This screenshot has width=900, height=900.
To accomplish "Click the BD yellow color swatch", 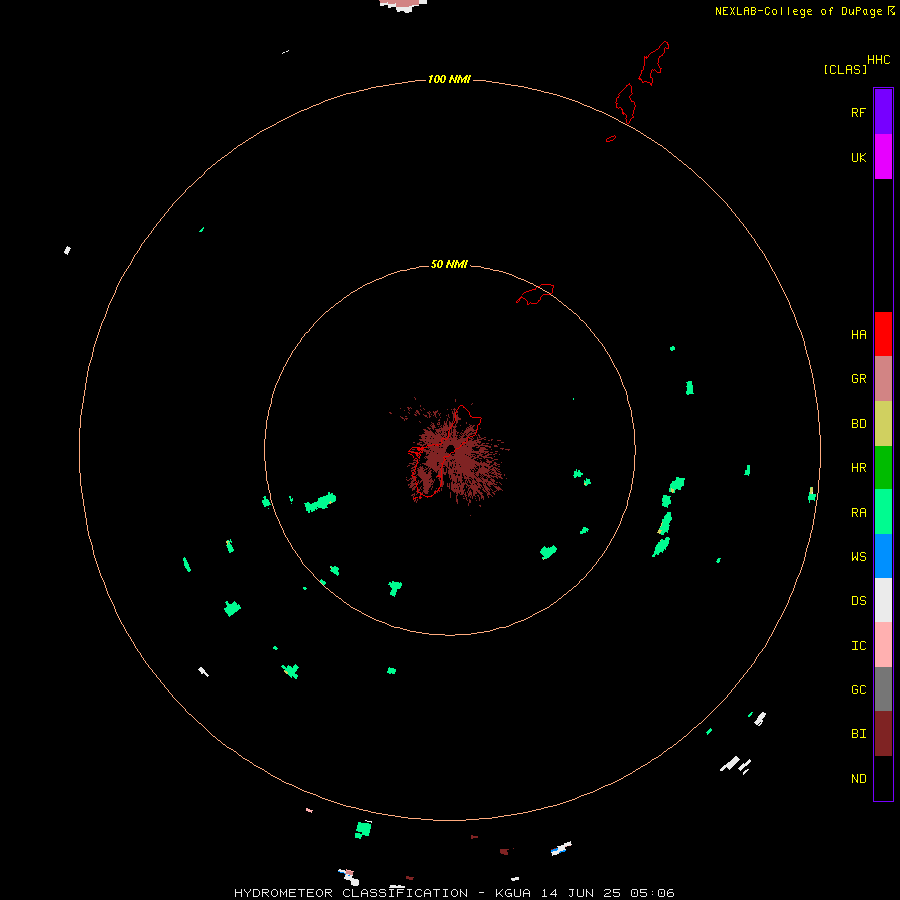I will (x=883, y=423).
